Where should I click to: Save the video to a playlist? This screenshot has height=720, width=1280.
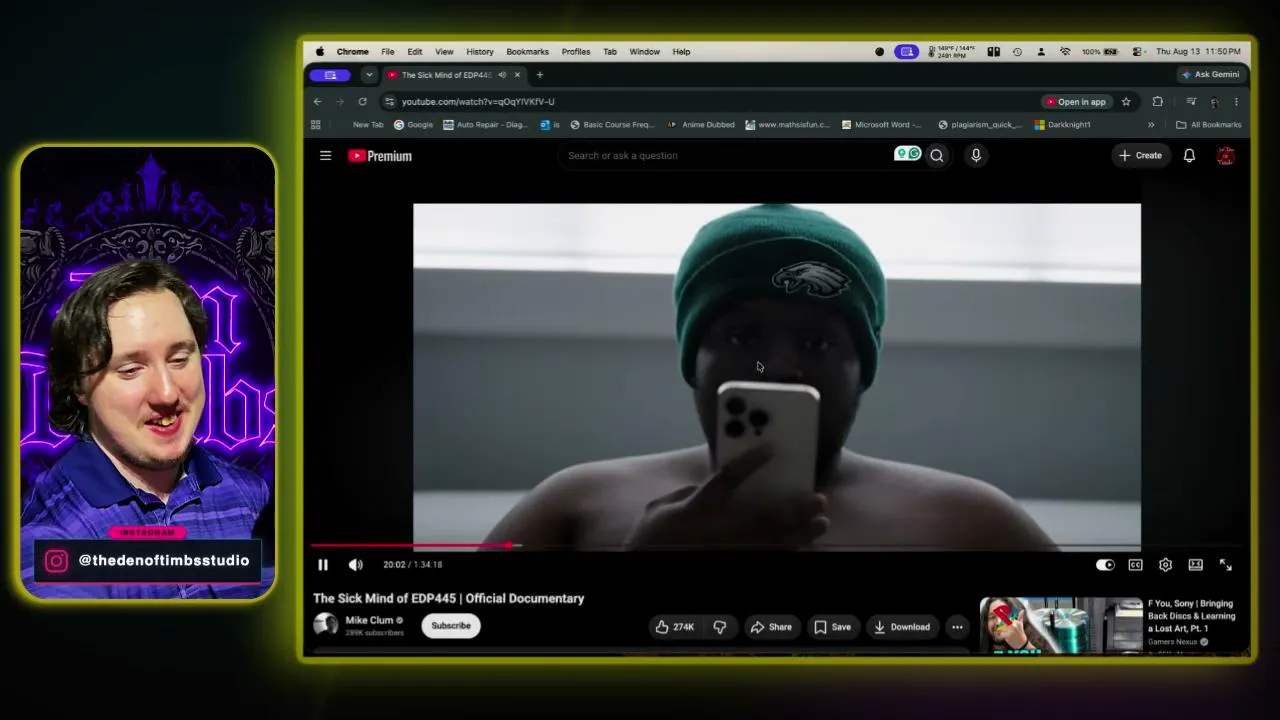832,627
